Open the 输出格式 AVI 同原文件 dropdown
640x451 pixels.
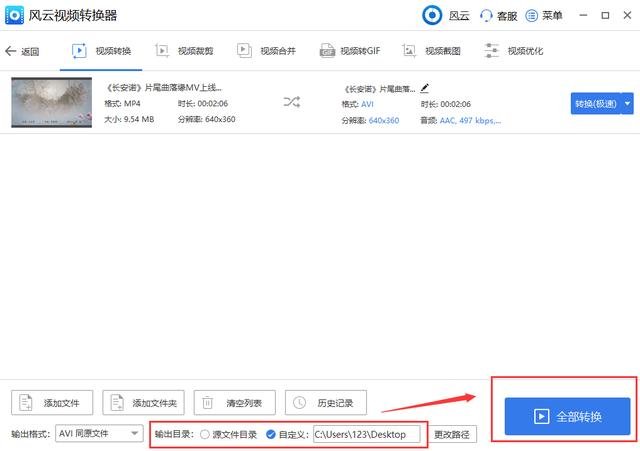(x=99, y=433)
